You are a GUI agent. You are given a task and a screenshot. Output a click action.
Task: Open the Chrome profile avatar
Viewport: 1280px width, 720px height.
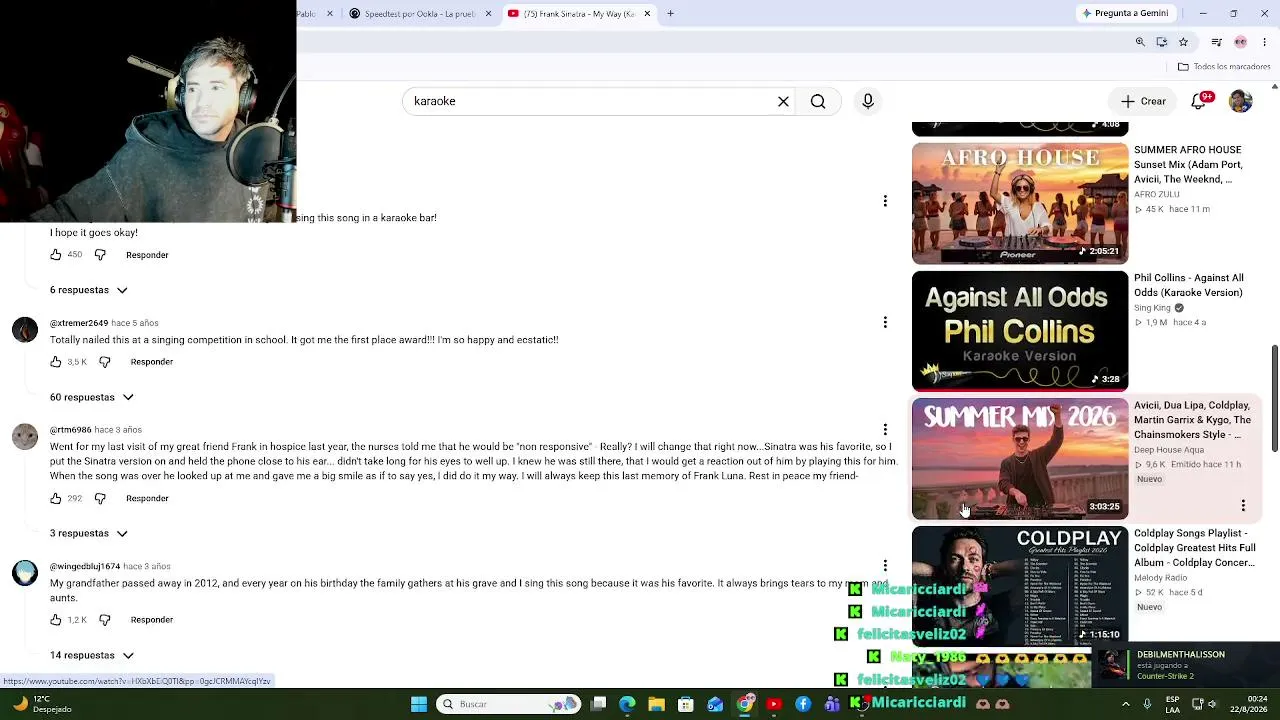[x=1241, y=42]
